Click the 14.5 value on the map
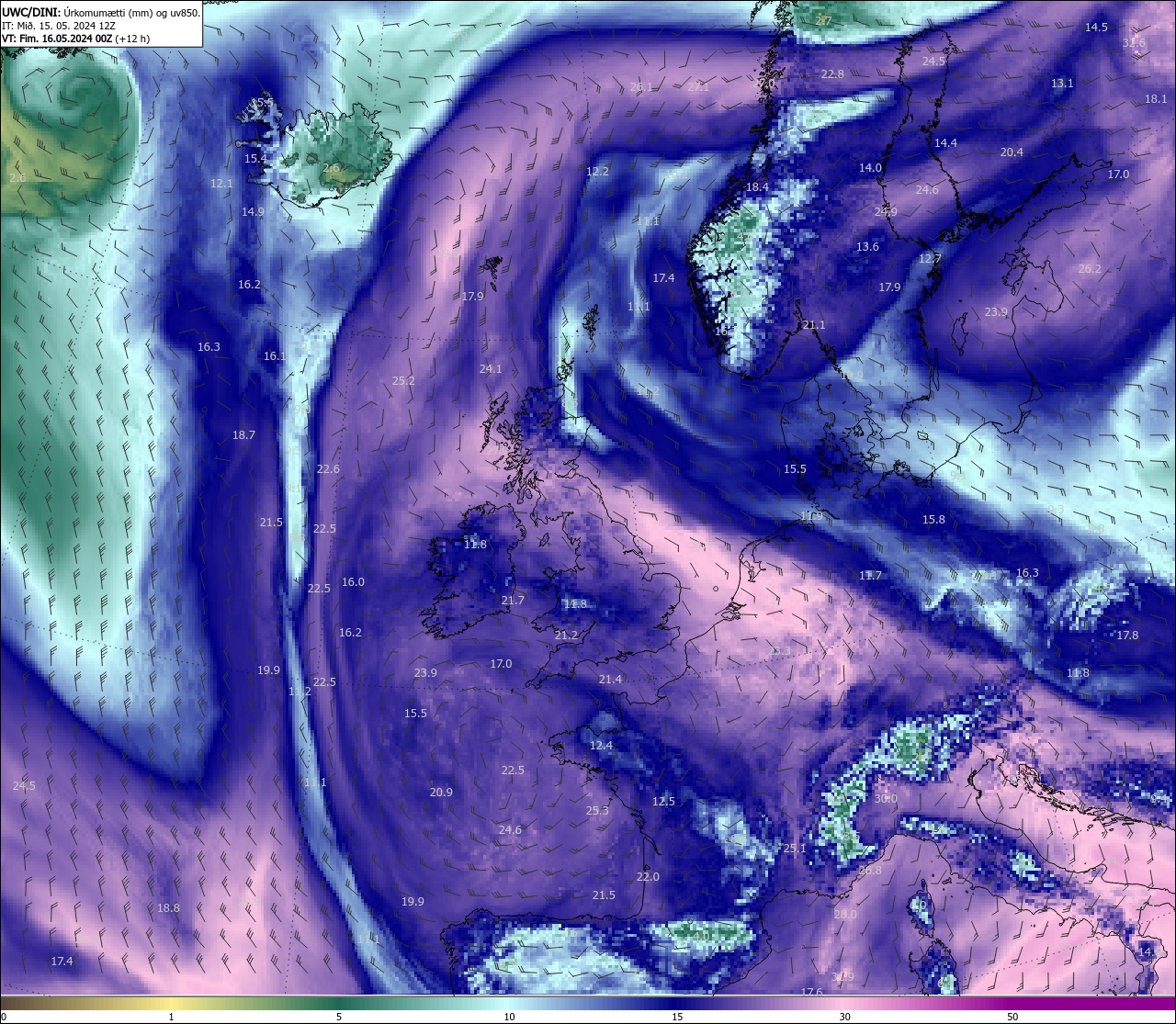Viewport: 1176px width, 1024px height. tap(1096, 28)
